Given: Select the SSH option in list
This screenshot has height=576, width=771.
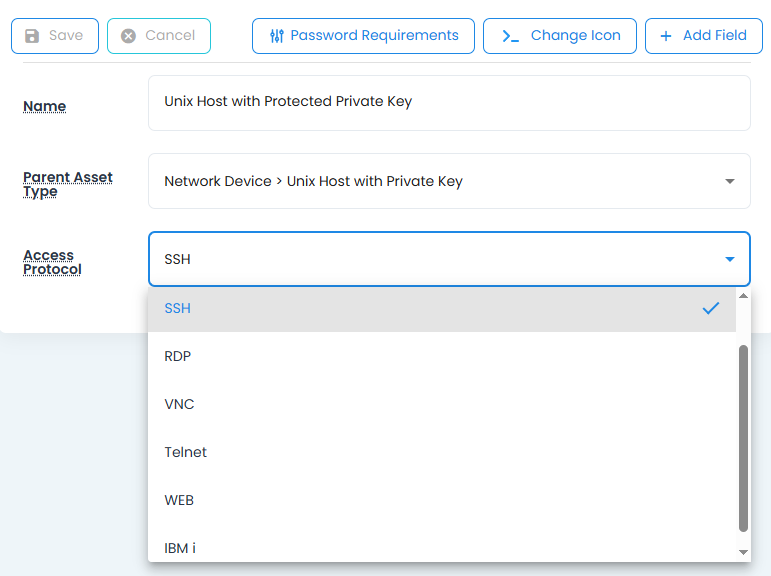Looking at the screenshot, I should coord(178,308).
